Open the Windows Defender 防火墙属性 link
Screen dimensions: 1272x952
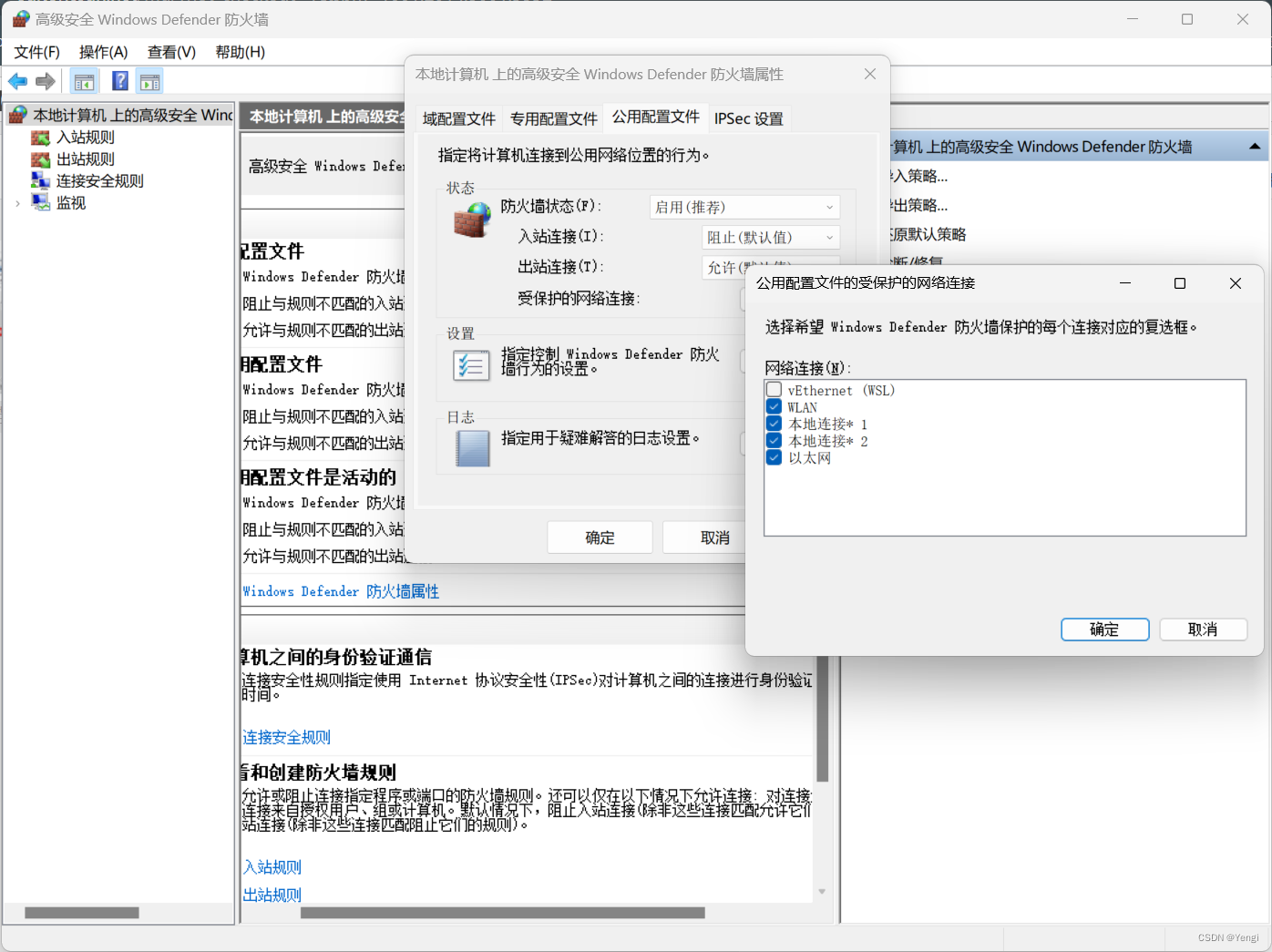(x=341, y=591)
